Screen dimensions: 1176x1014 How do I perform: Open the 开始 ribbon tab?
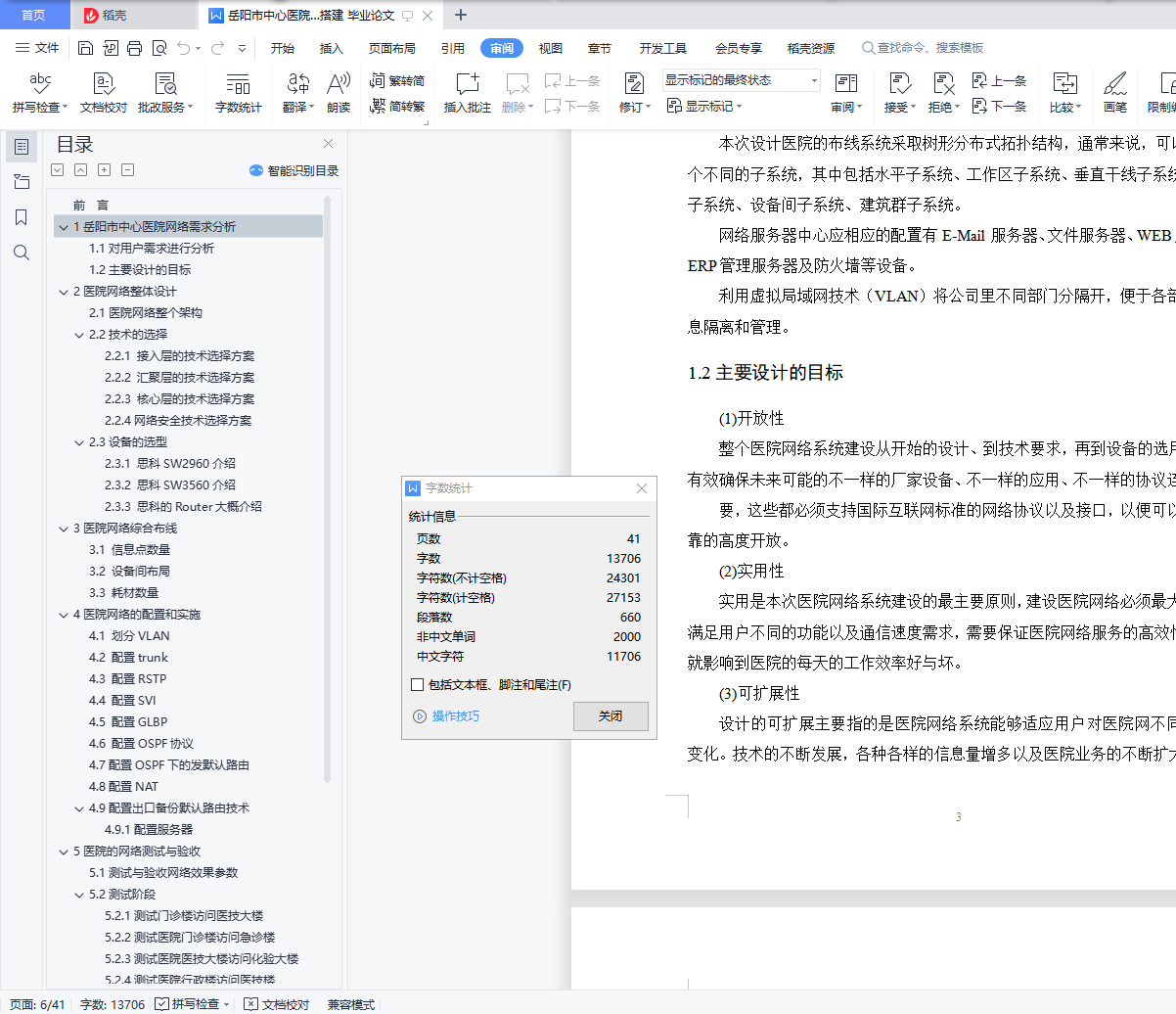(283, 48)
